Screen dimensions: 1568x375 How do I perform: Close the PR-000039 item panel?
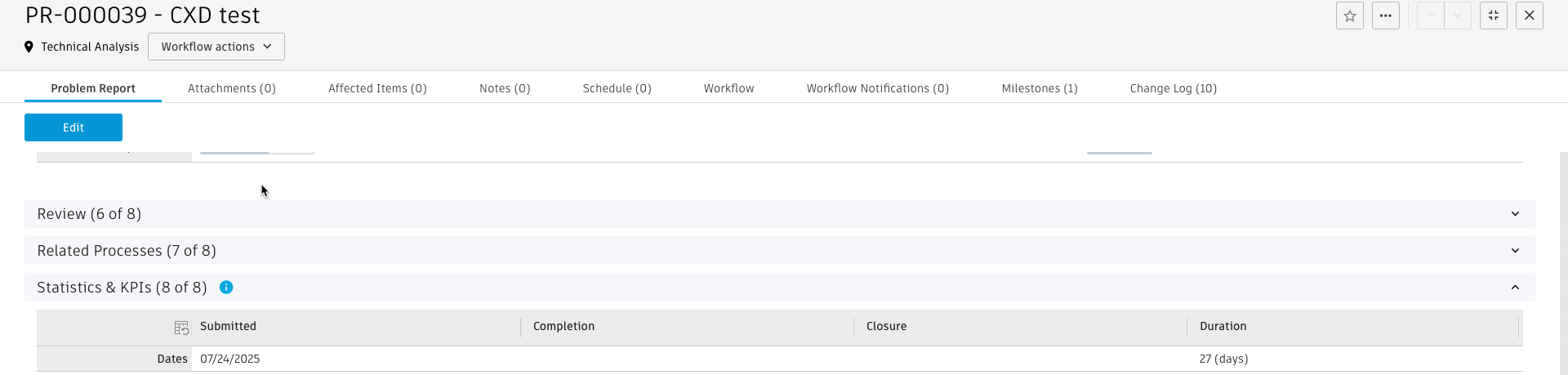click(1530, 16)
